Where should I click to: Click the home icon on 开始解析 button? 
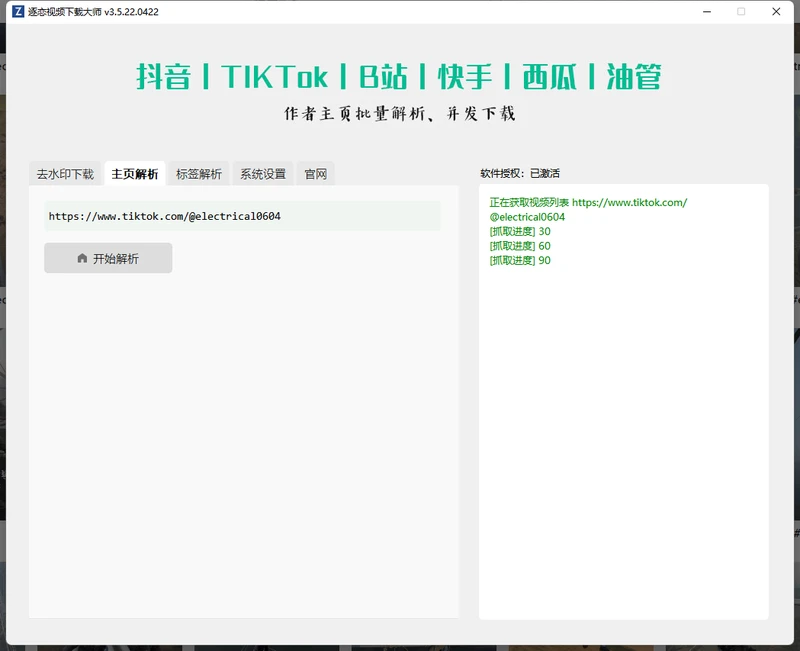(82, 258)
